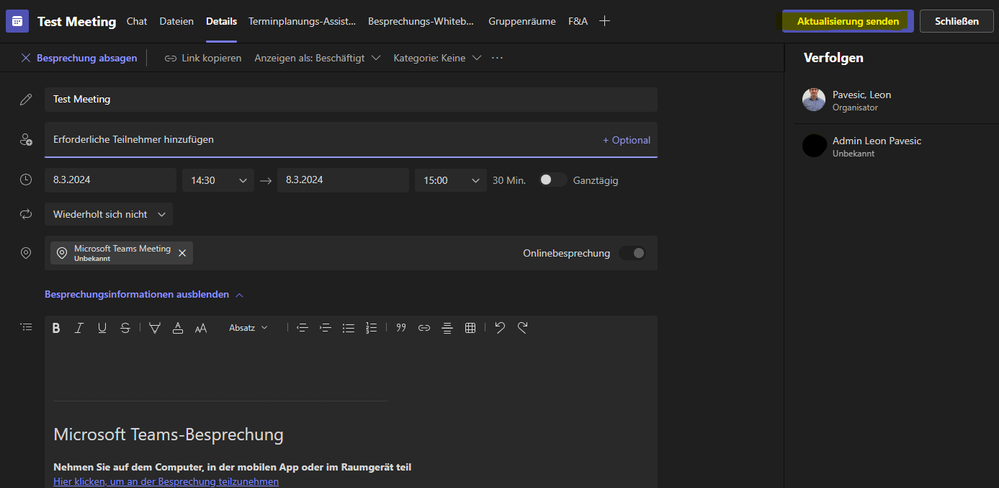Open the font color tool

[x=178, y=327]
